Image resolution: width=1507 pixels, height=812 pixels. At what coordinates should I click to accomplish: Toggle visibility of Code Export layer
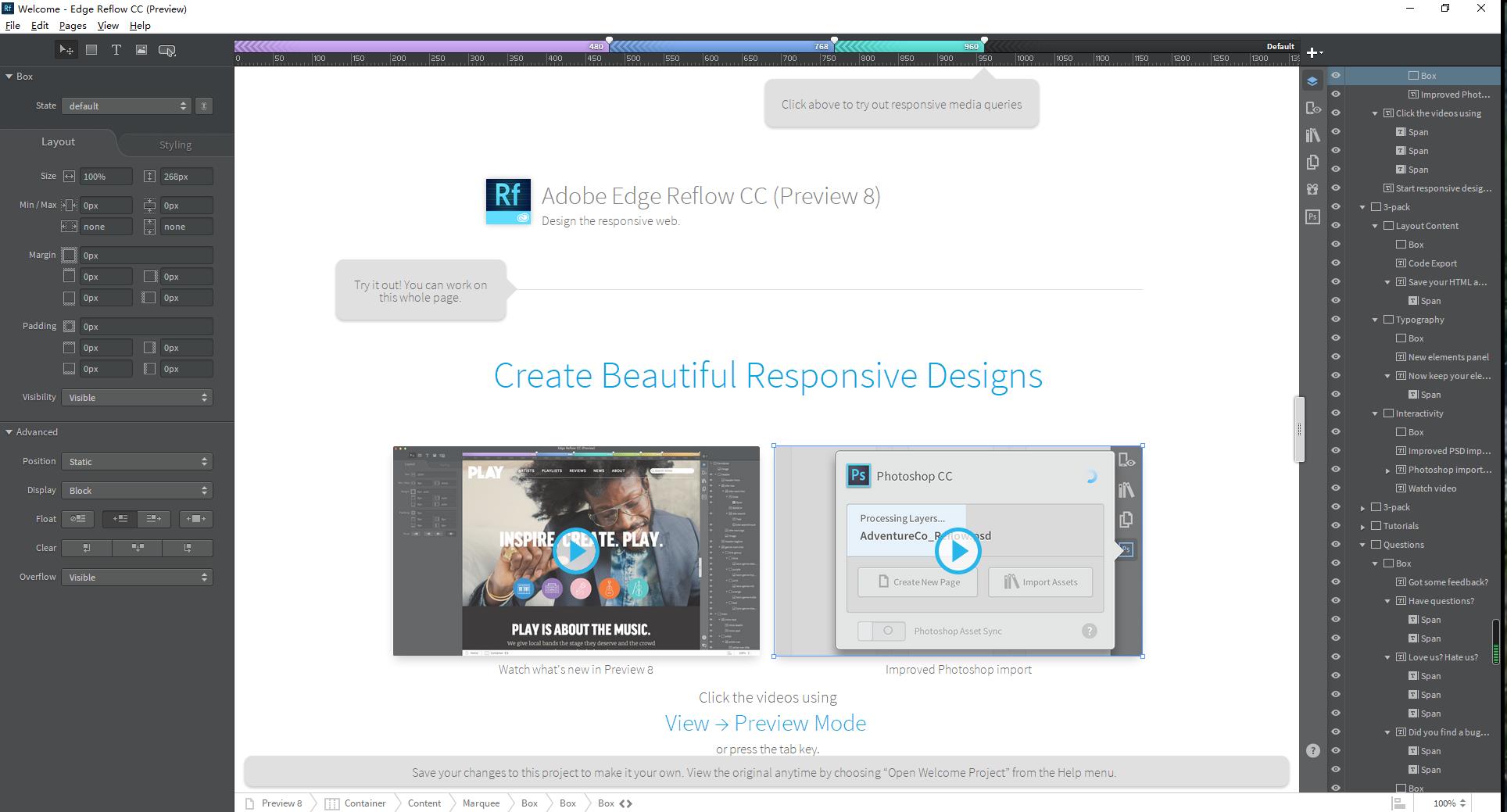click(1336, 263)
